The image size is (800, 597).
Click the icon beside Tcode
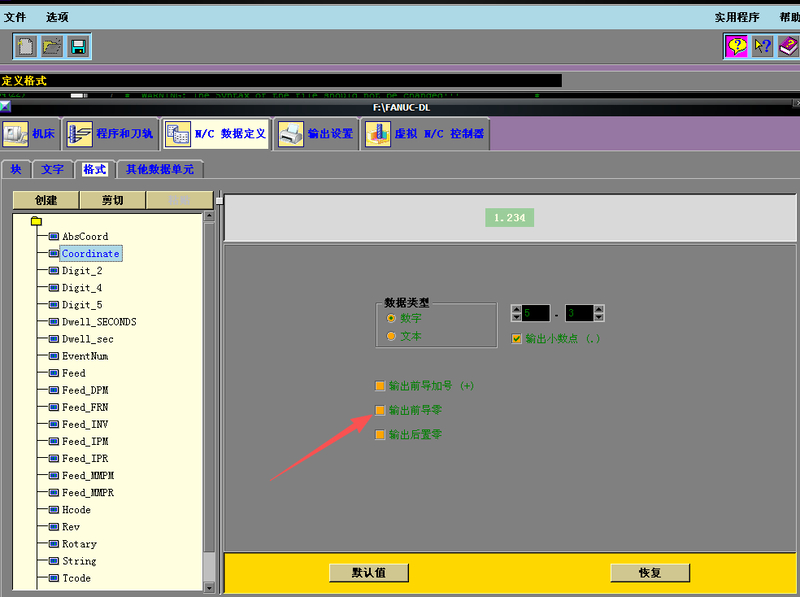(54, 578)
